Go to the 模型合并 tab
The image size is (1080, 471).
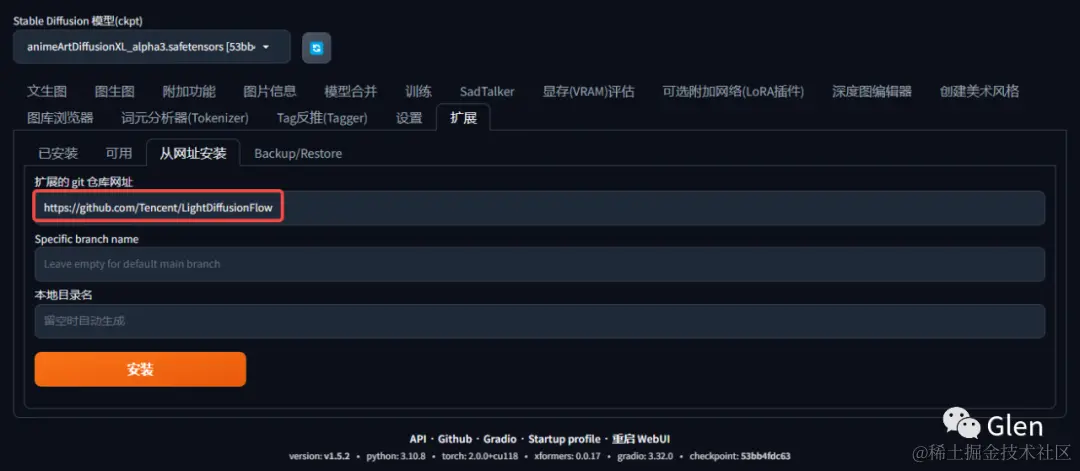(351, 92)
